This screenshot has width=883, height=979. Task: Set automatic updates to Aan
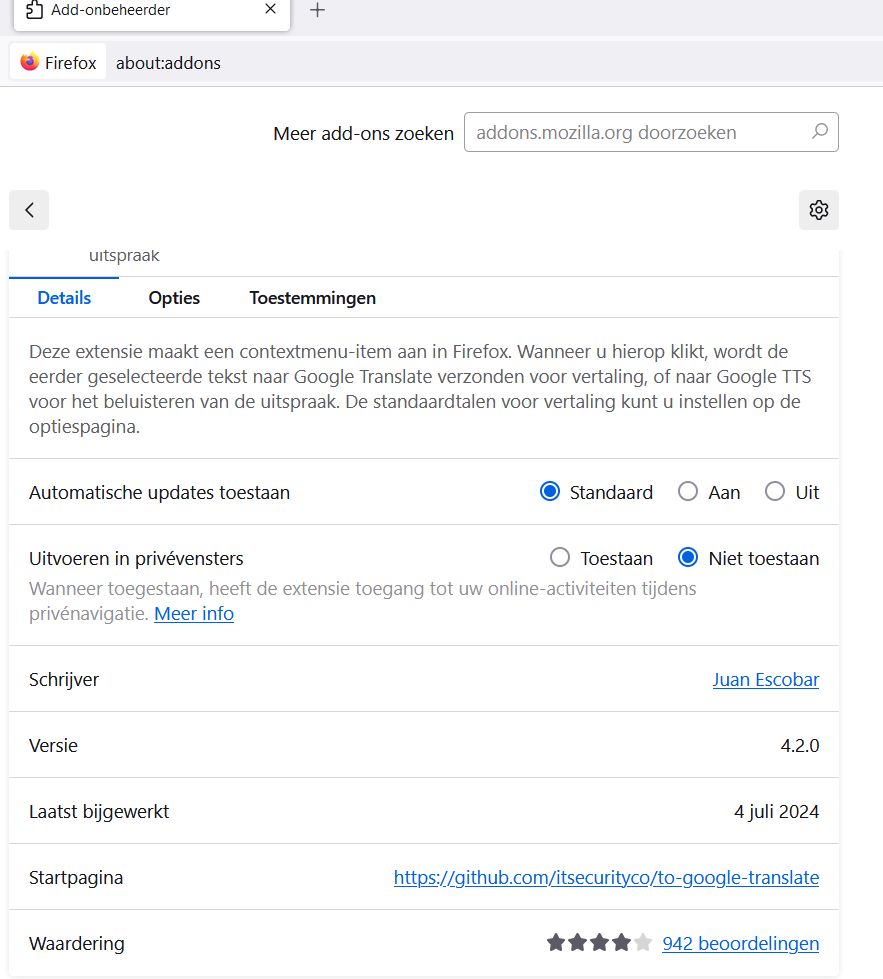[x=688, y=492]
